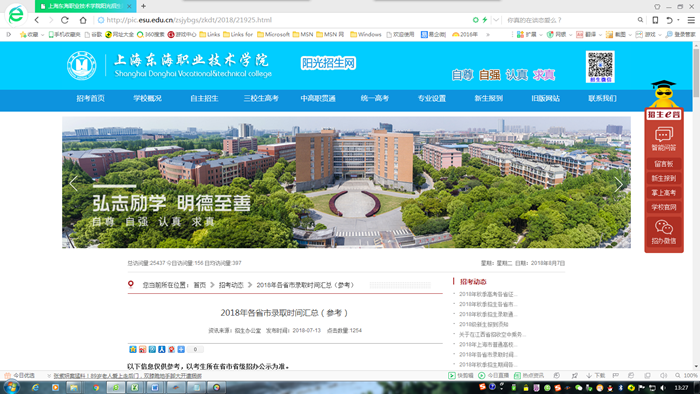Click 首页 breadcrumb link
The width and height of the screenshot is (700, 394).
pyautogui.click(x=200, y=285)
